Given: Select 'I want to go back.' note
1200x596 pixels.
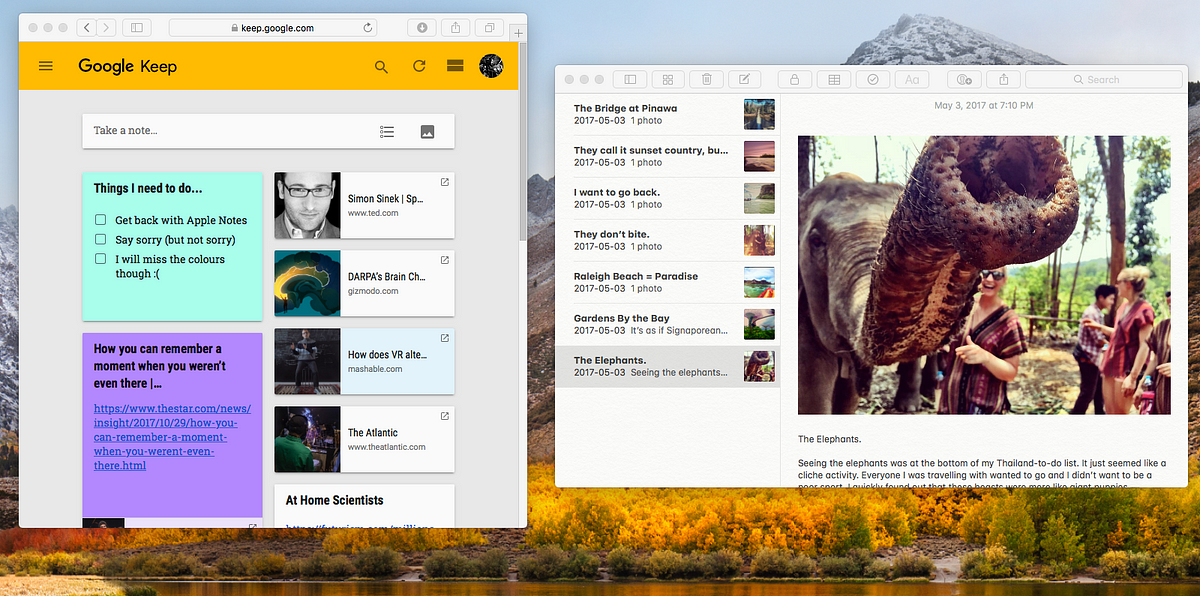Looking at the screenshot, I should coord(667,198).
